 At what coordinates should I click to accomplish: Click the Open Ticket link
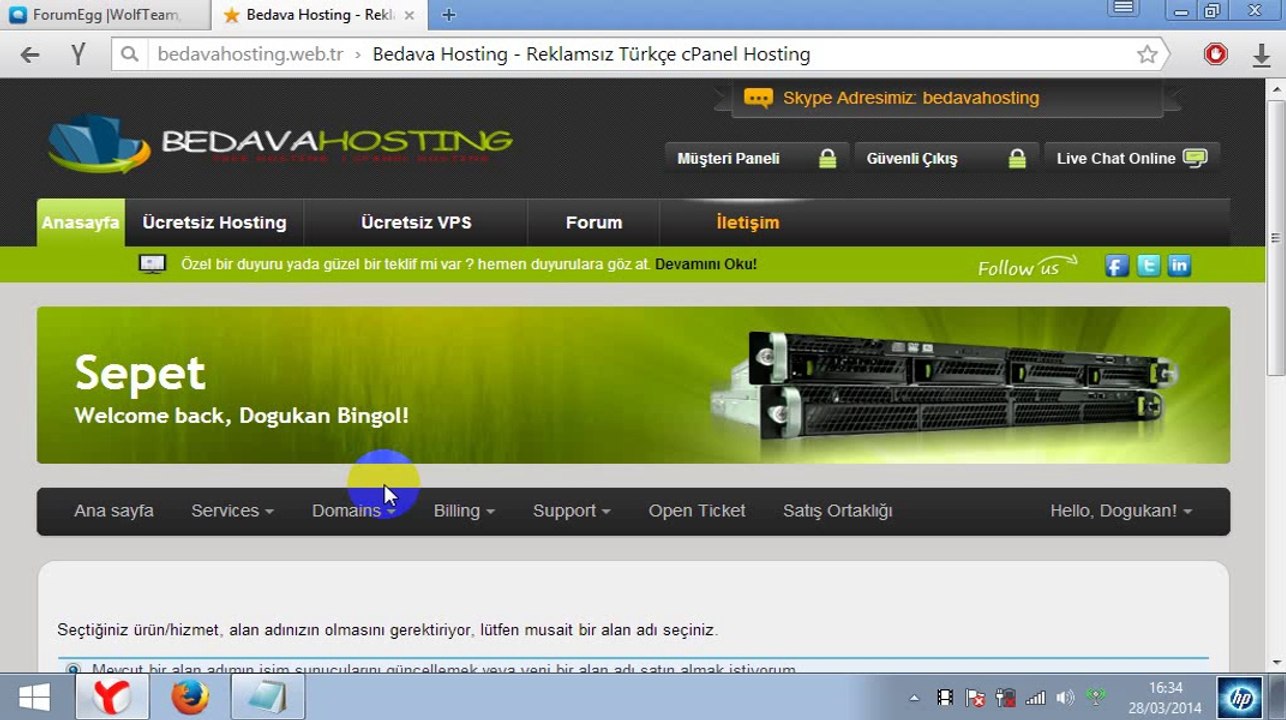tap(697, 511)
